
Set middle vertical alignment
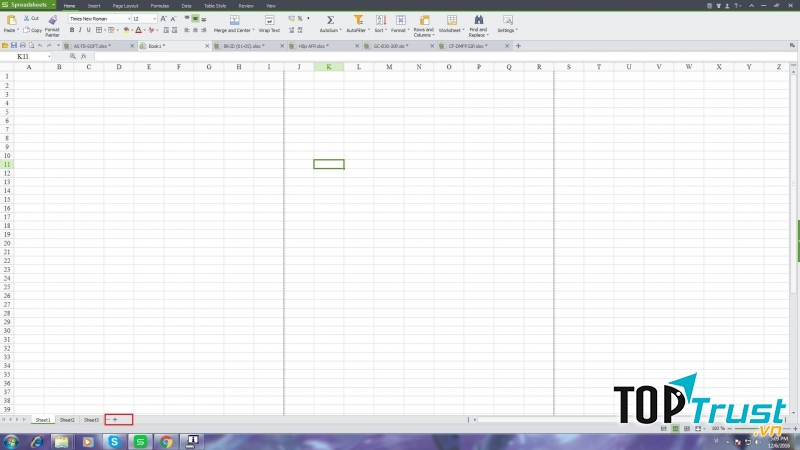tap(195, 19)
